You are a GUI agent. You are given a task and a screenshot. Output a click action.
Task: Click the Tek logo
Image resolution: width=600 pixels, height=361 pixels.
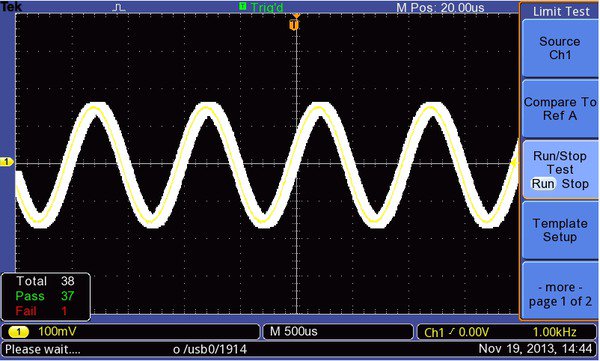click(x=11, y=6)
